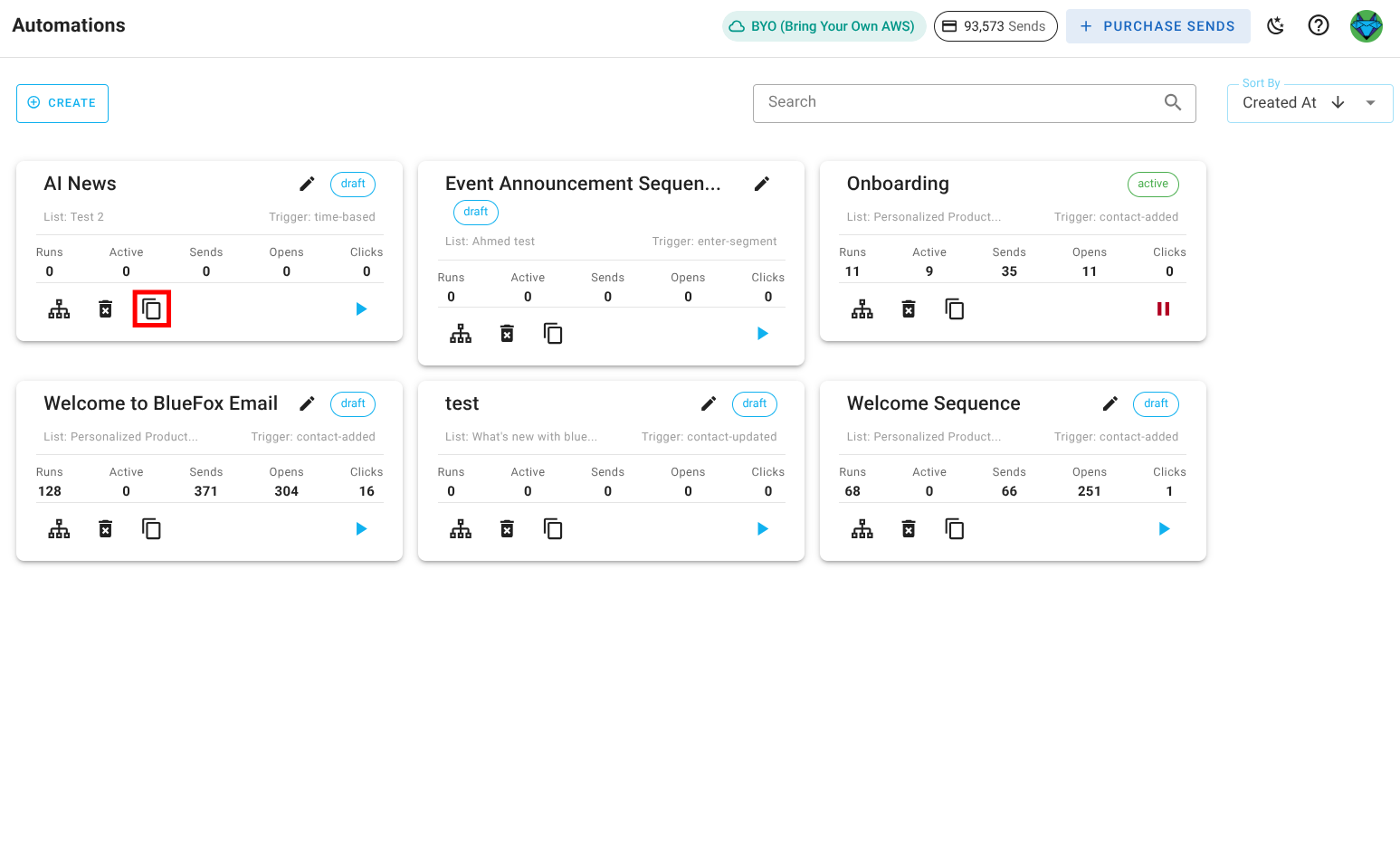Edit the Event Announcement Sequence name
Viewport: 1400px width, 863px height.
[x=762, y=184]
